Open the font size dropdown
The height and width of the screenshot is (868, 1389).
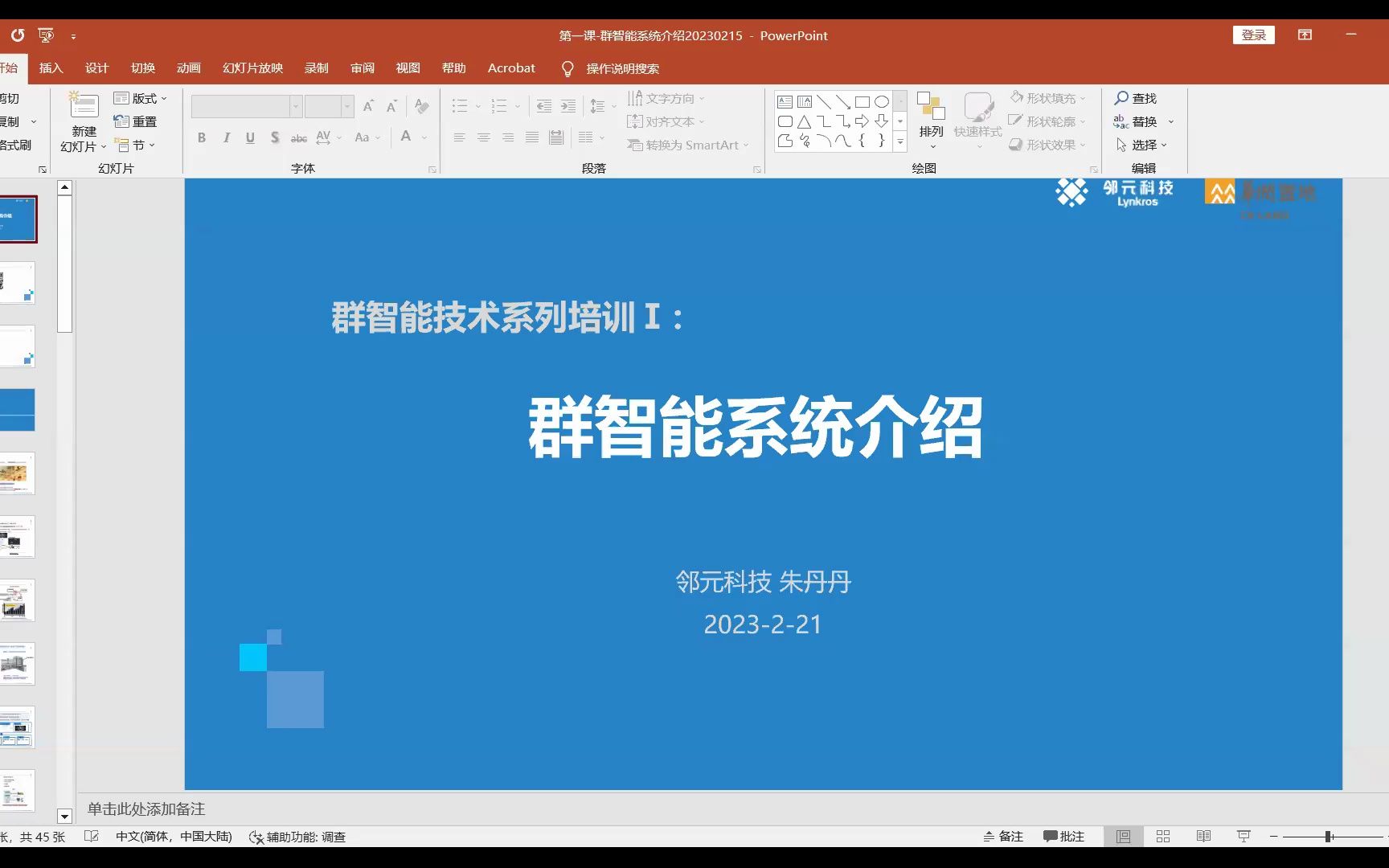(x=346, y=105)
